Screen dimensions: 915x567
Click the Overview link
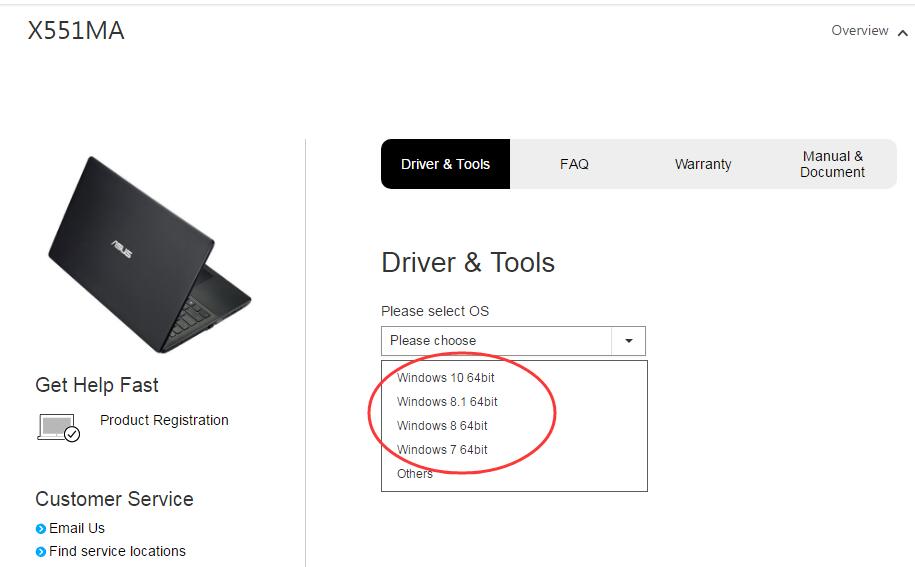tap(860, 30)
